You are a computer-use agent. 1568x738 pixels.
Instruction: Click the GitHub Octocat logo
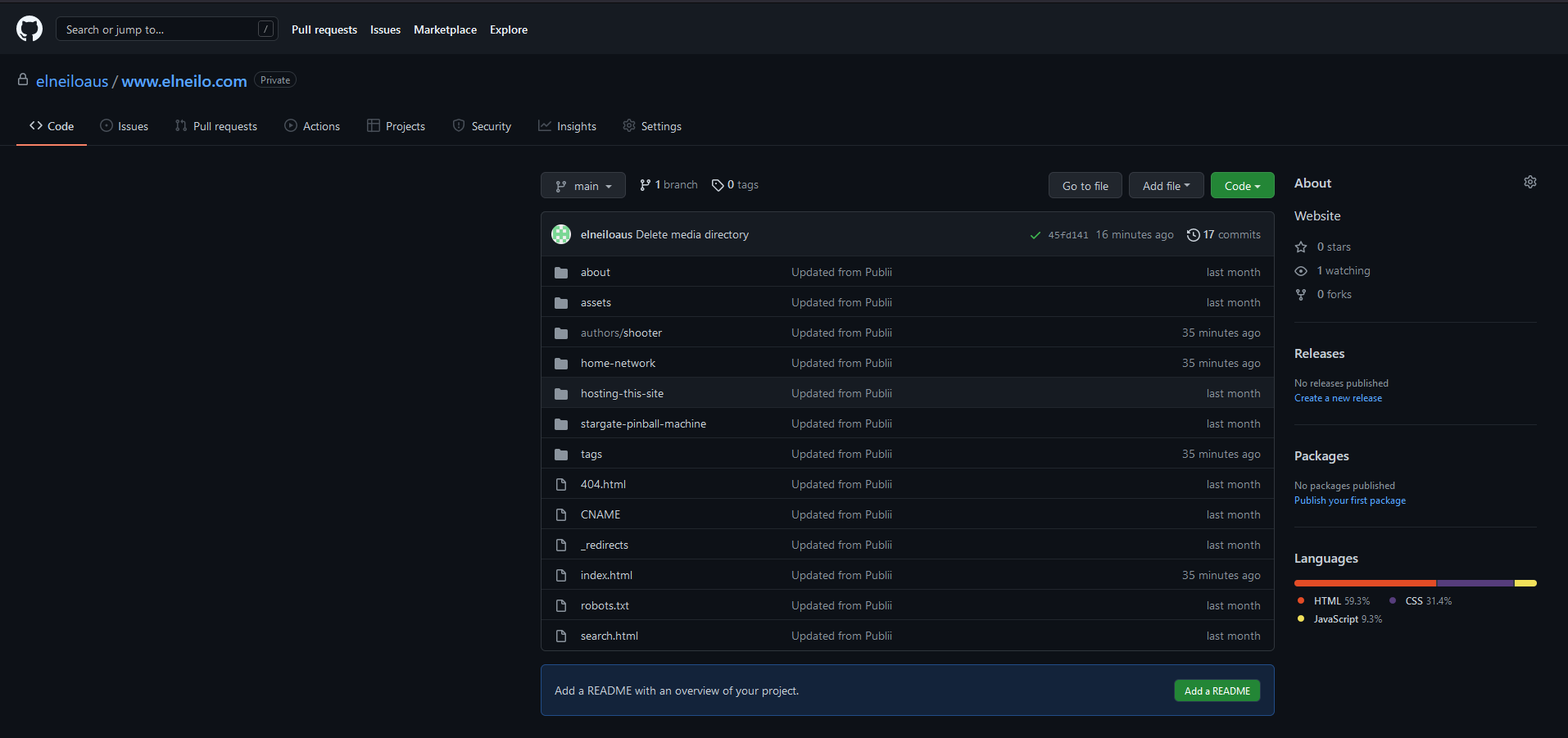point(29,29)
